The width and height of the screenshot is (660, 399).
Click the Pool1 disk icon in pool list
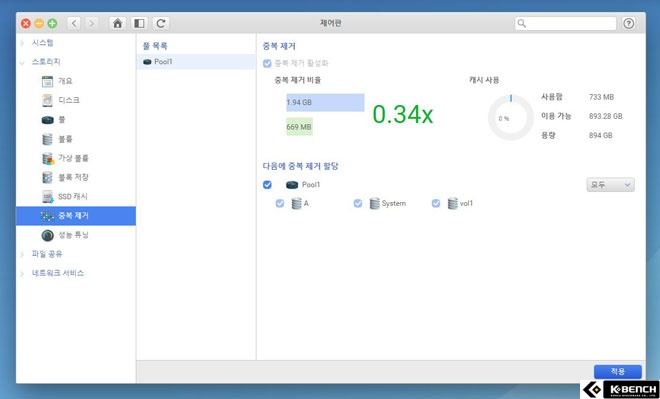(x=147, y=62)
